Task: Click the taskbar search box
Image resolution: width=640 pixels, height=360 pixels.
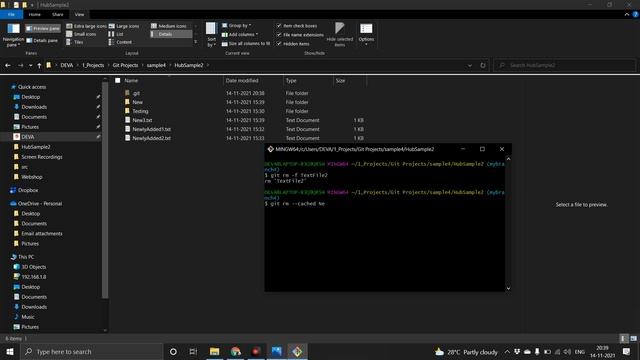Action: pyautogui.click(x=91, y=351)
